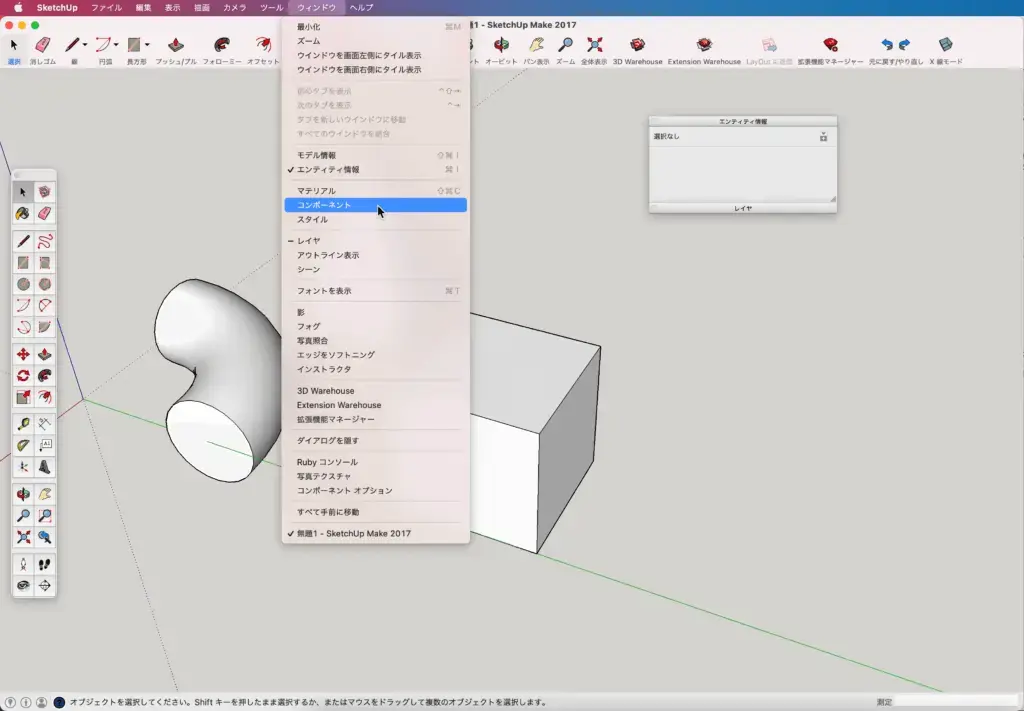1024x711 pixels.
Task: Select the Scale tool in left palette
Action: point(23,397)
